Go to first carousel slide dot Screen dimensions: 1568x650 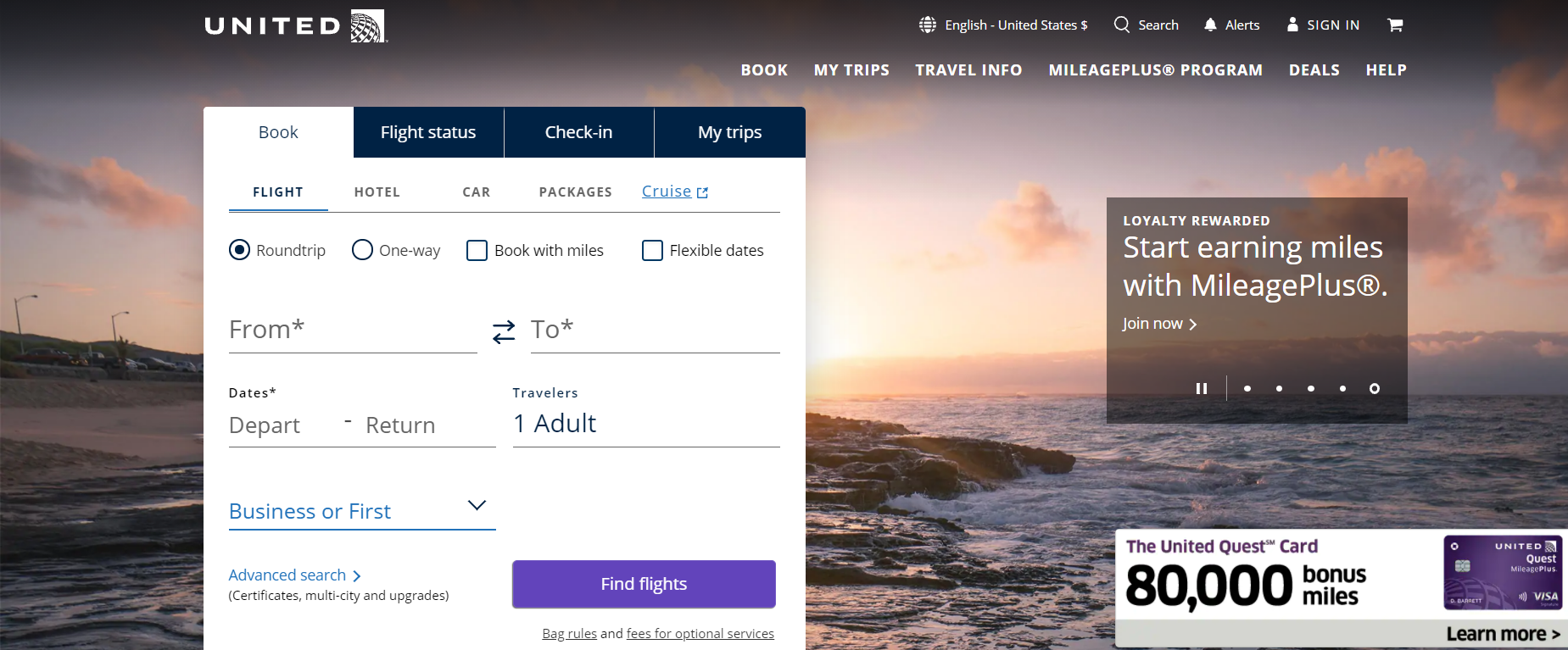pyautogui.click(x=1247, y=388)
